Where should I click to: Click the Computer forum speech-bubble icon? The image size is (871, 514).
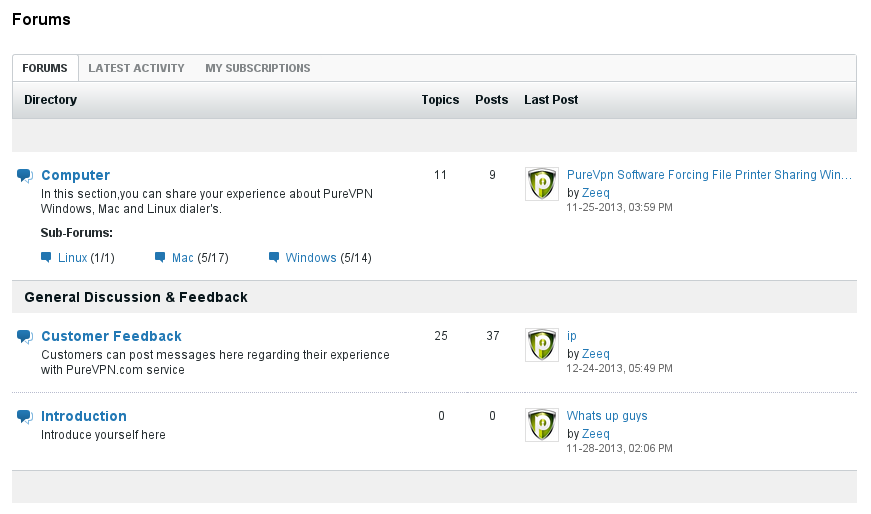pos(25,176)
